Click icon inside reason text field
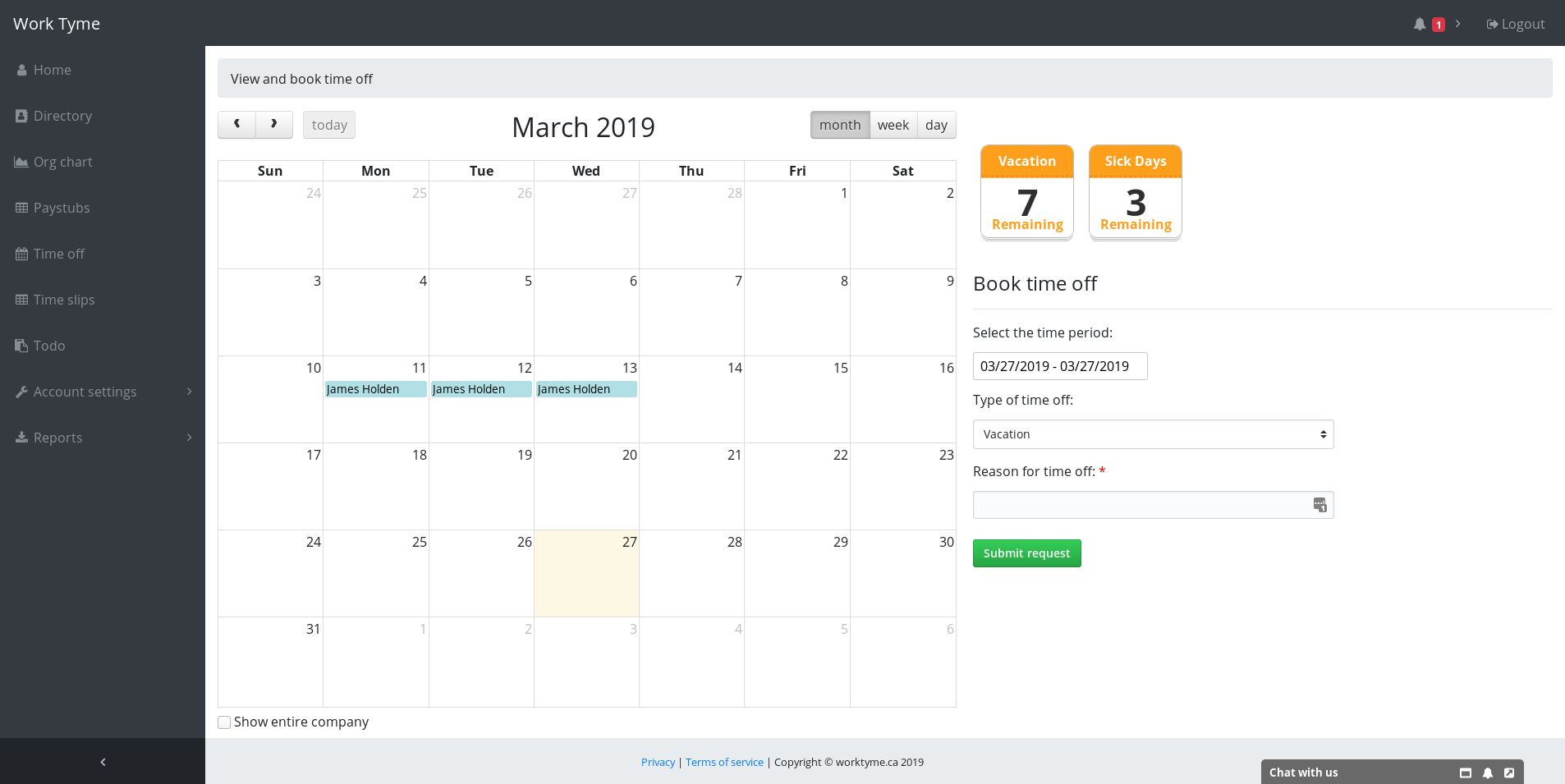1565x784 pixels. click(x=1319, y=505)
